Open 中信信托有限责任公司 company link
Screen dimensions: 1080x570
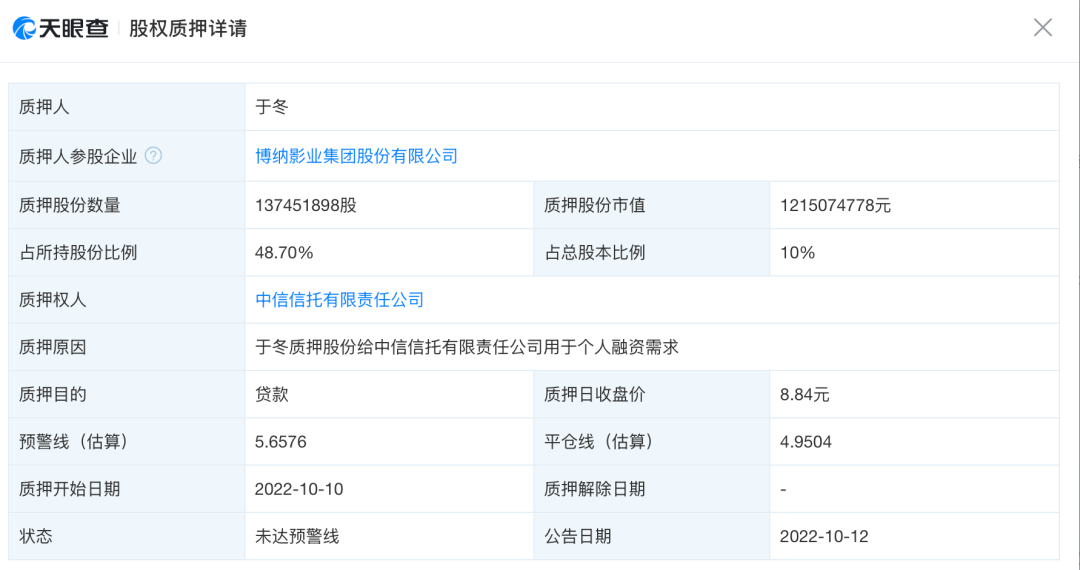(x=340, y=299)
